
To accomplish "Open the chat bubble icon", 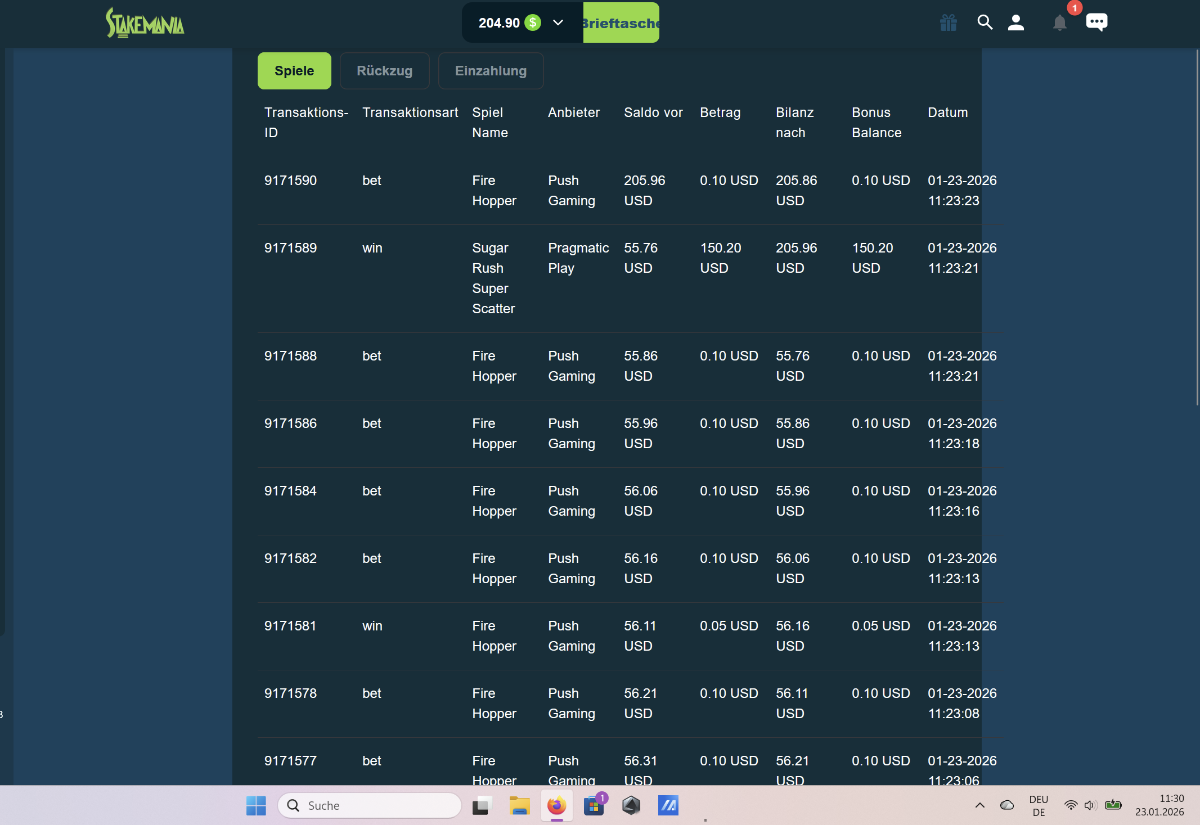I will (1097, 22).
